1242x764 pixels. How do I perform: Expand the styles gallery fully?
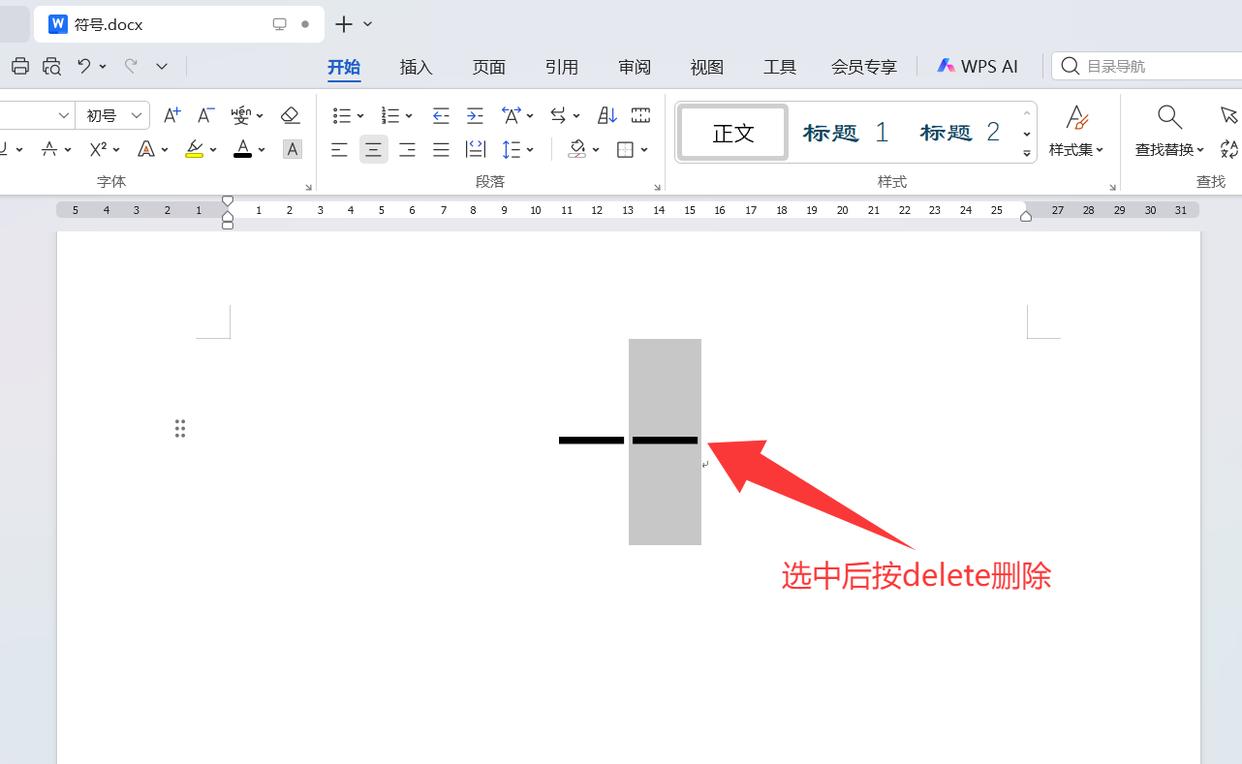[1027, 154]
